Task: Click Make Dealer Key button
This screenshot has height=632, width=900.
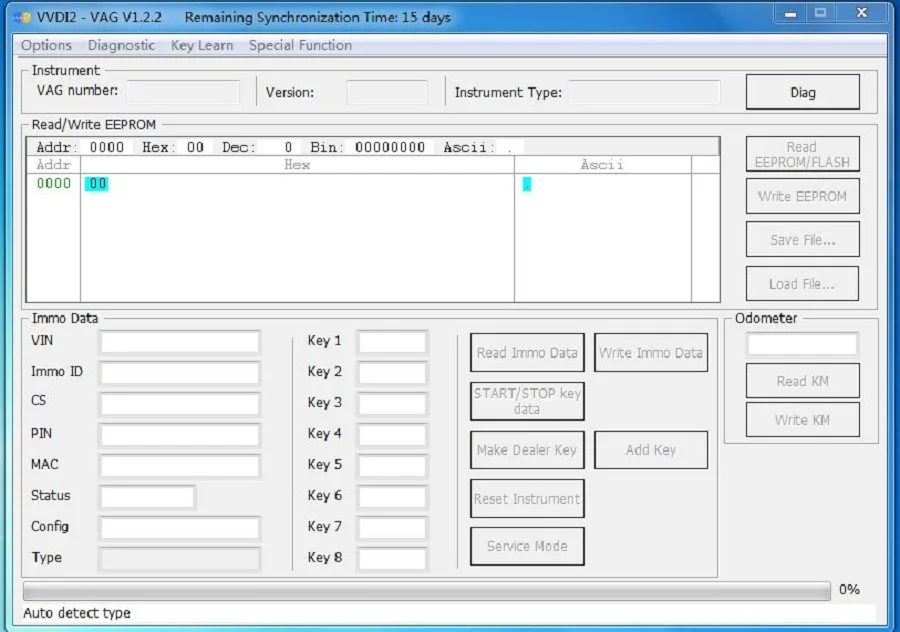Action: click(x=527, y=450)
